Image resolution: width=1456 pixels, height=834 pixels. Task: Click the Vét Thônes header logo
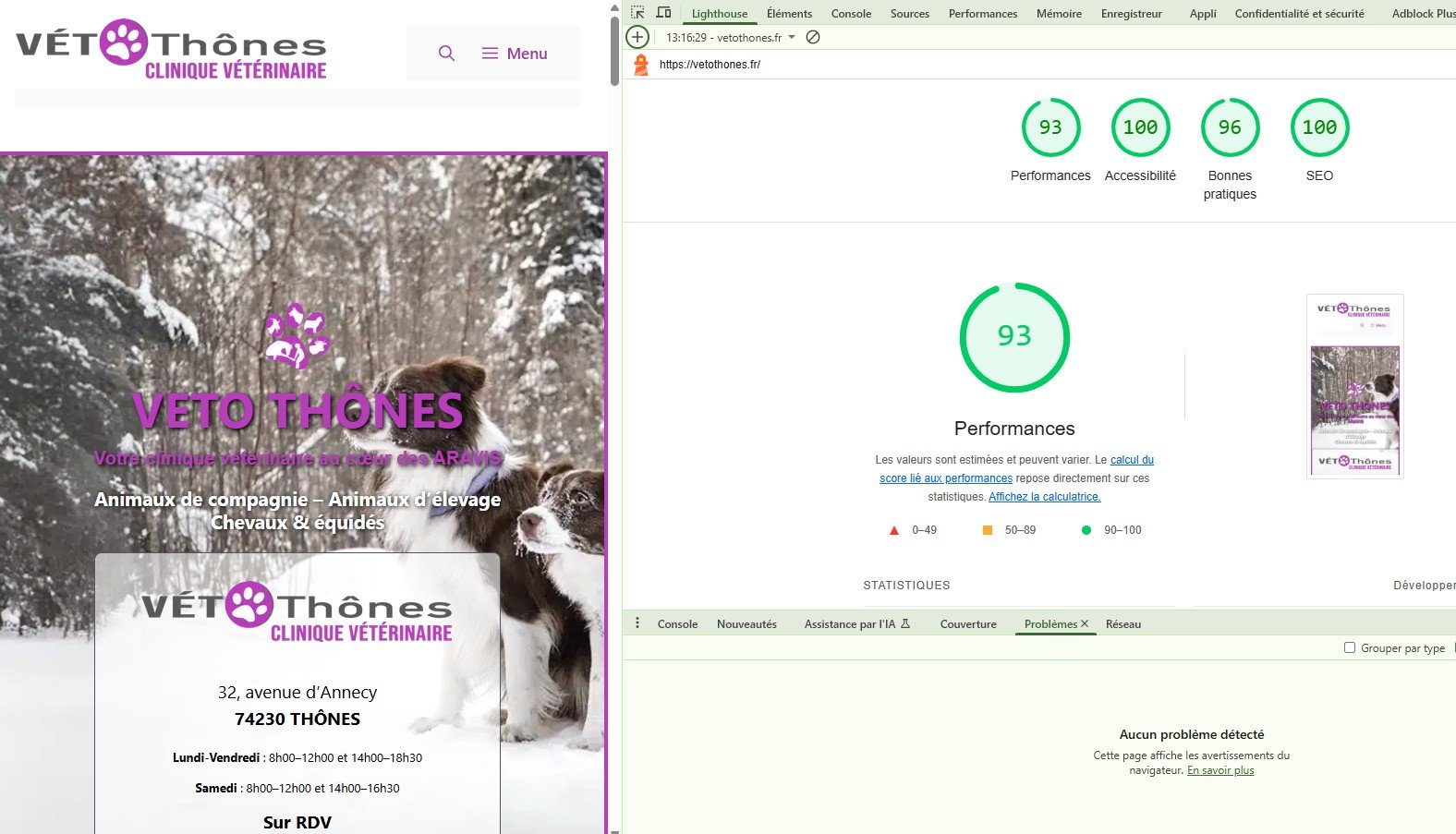pyautogui.click(x=172, y=49)
